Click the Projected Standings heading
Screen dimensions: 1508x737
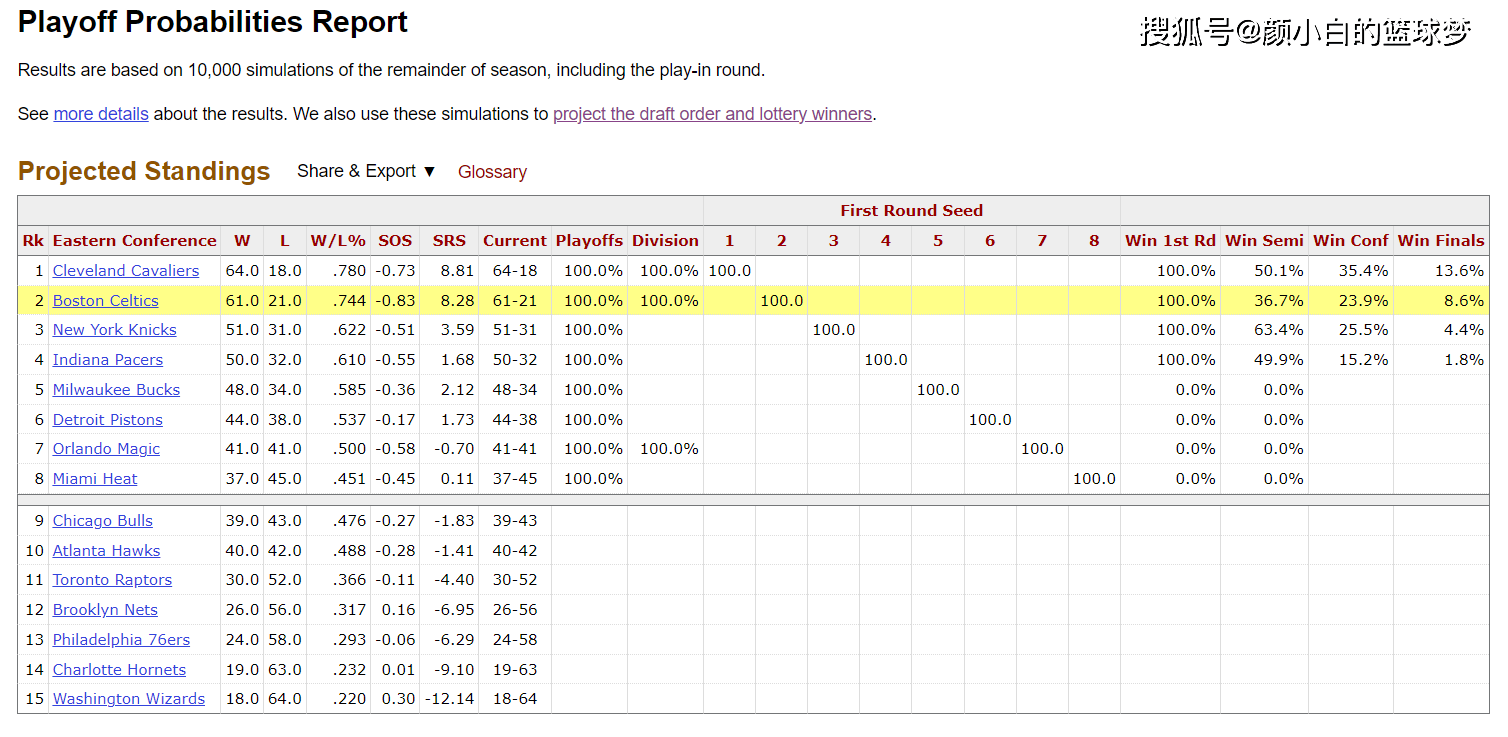[144, 171]
